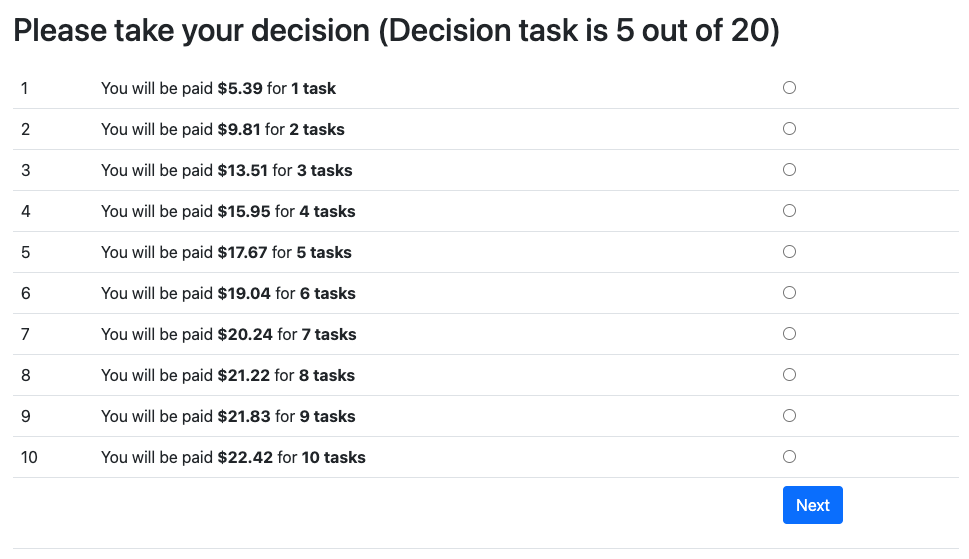Pick the radio button paying $21.22 for 8 tasks
The image size is (969, 559).
(x=789, y=375)
